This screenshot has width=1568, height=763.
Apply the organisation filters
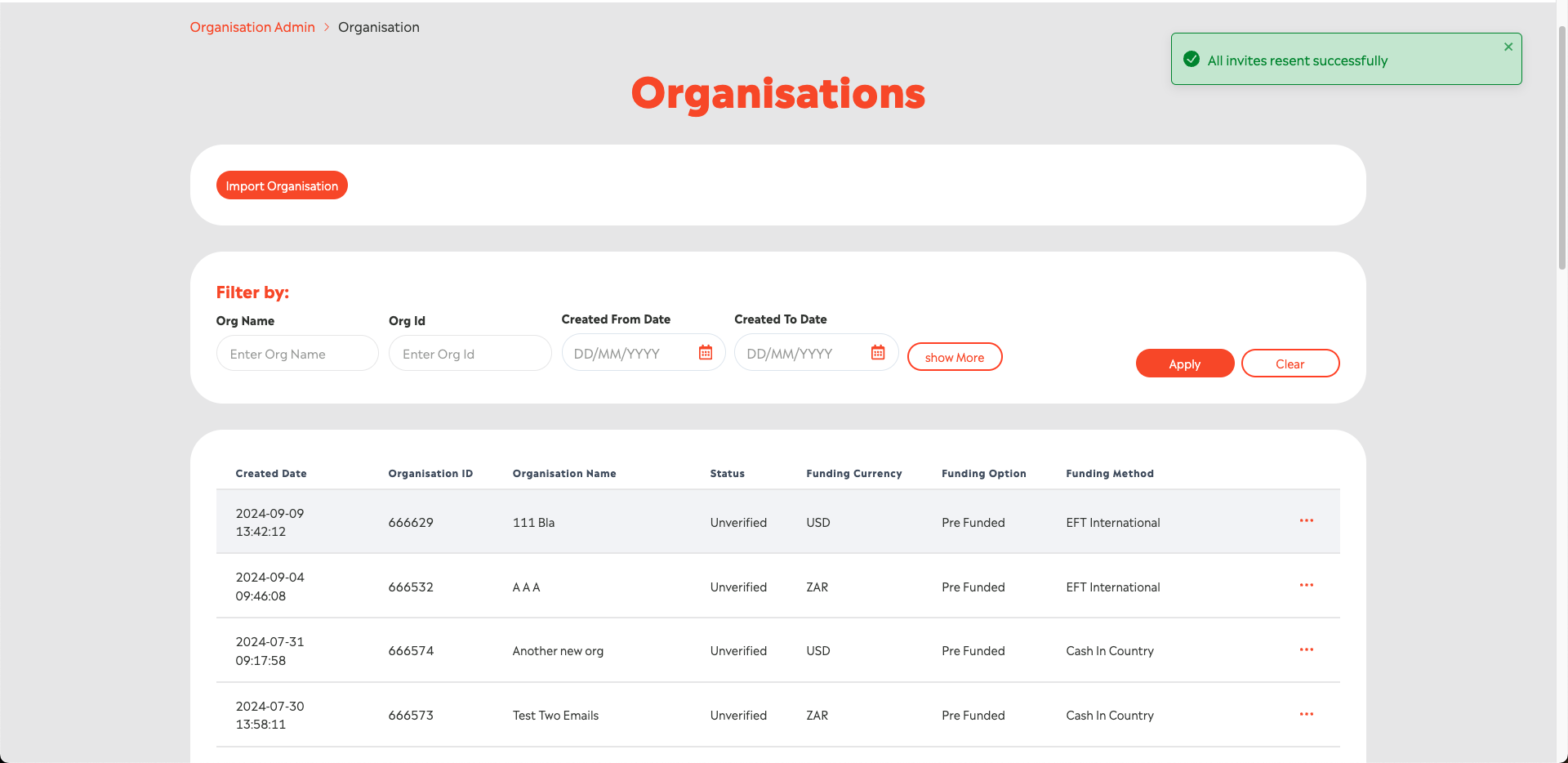pos(1184,364)
